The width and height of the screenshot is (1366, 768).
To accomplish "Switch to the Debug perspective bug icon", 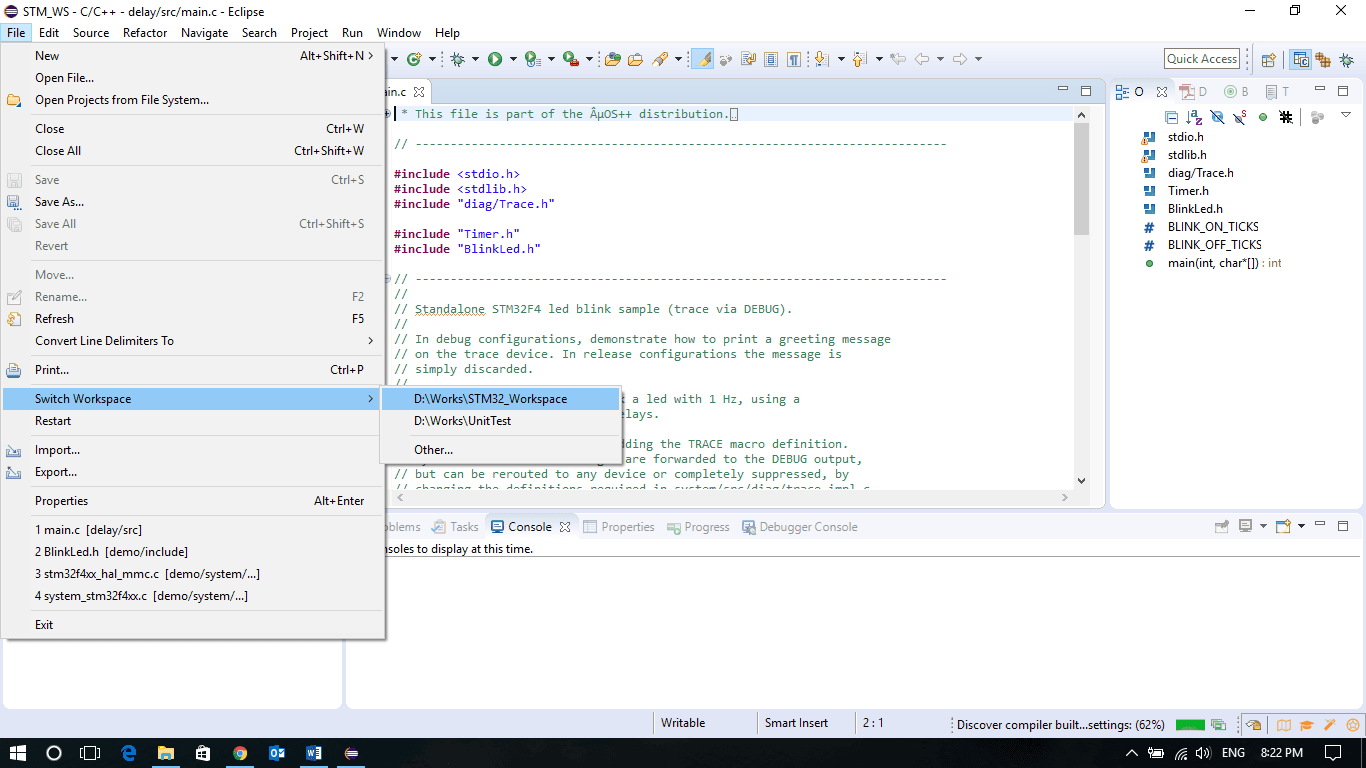I will pos(1346,60).
